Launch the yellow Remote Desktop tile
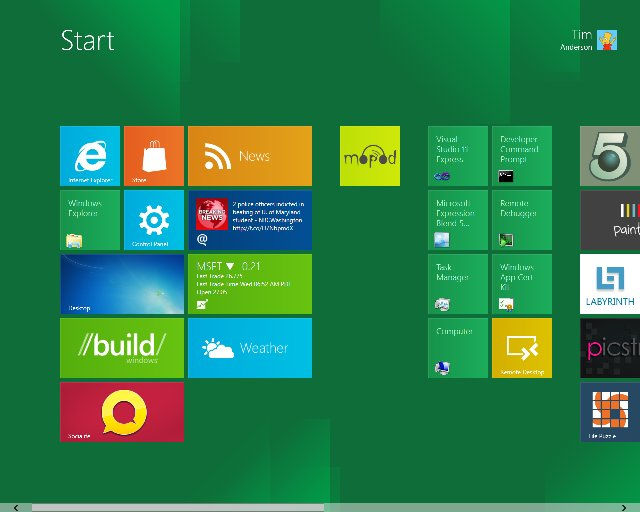The image size is (640, 512). (522, 348)
